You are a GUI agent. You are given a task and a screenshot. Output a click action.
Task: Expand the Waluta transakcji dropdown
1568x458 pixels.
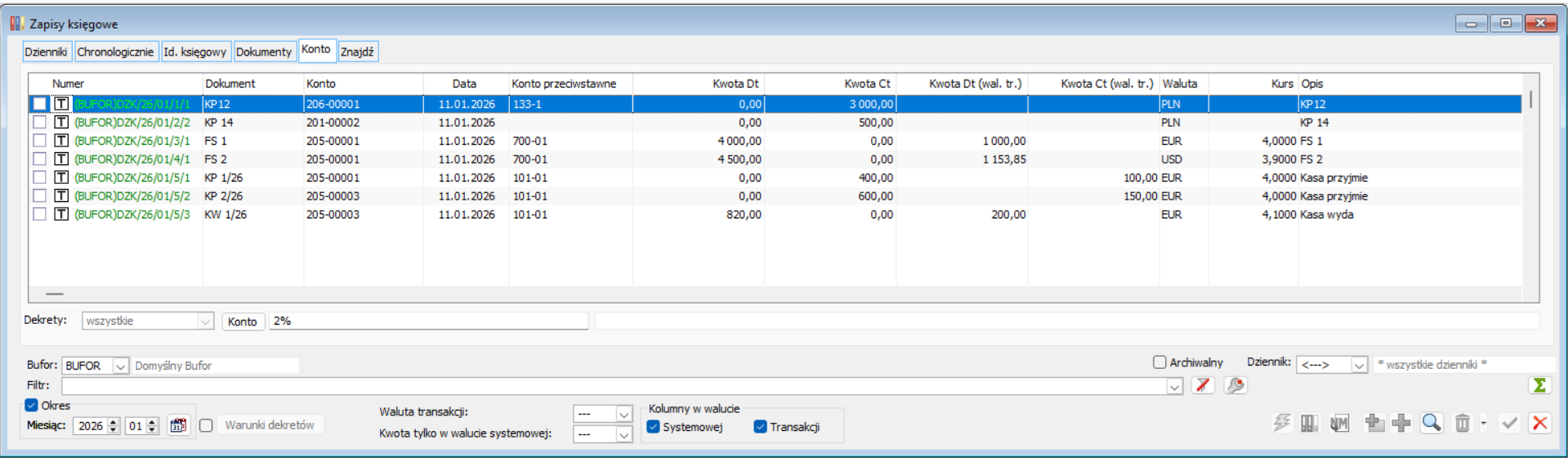click(623, 414)
